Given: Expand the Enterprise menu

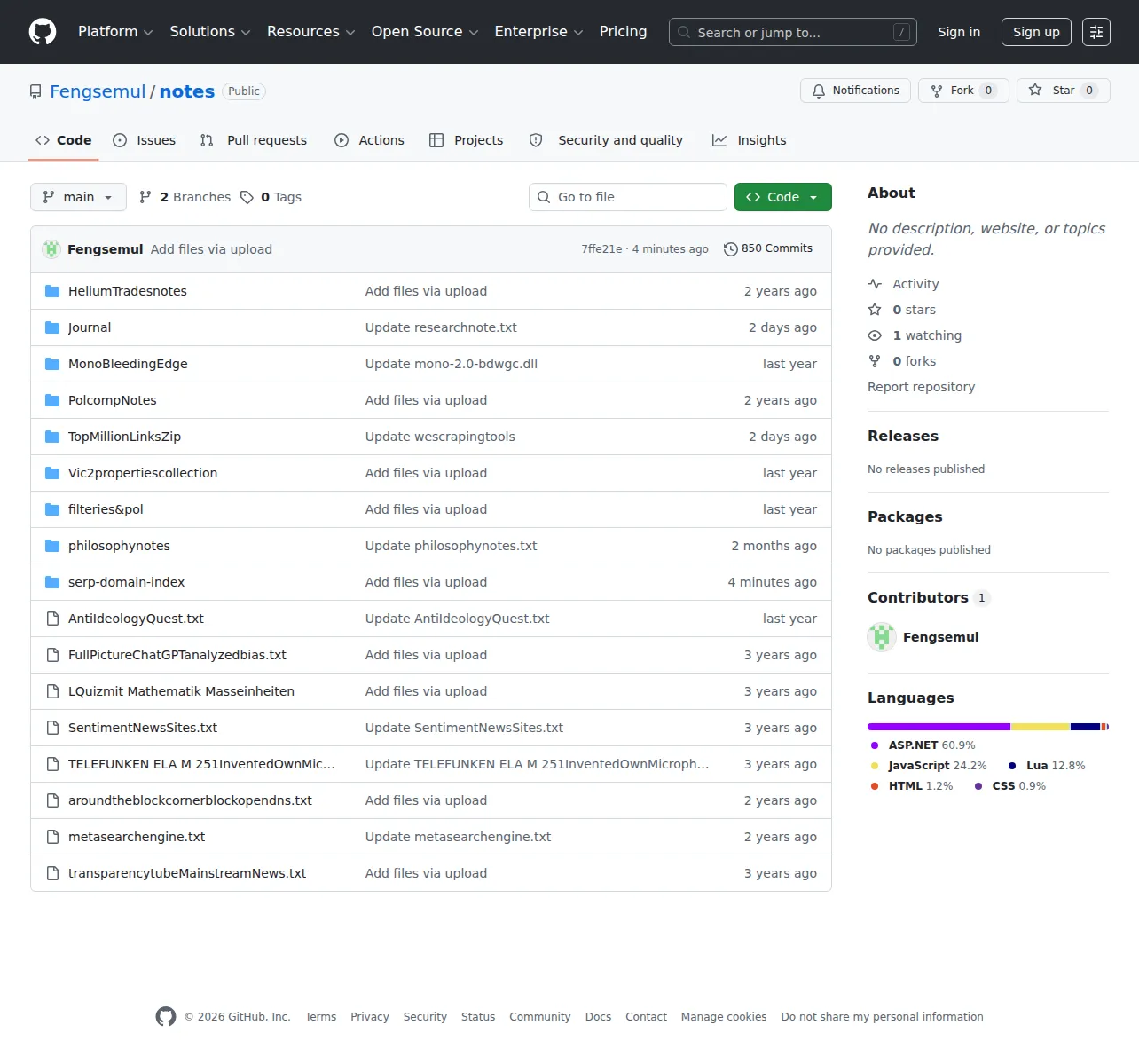Looking at the screenshot, I should [x=539, y=32].
